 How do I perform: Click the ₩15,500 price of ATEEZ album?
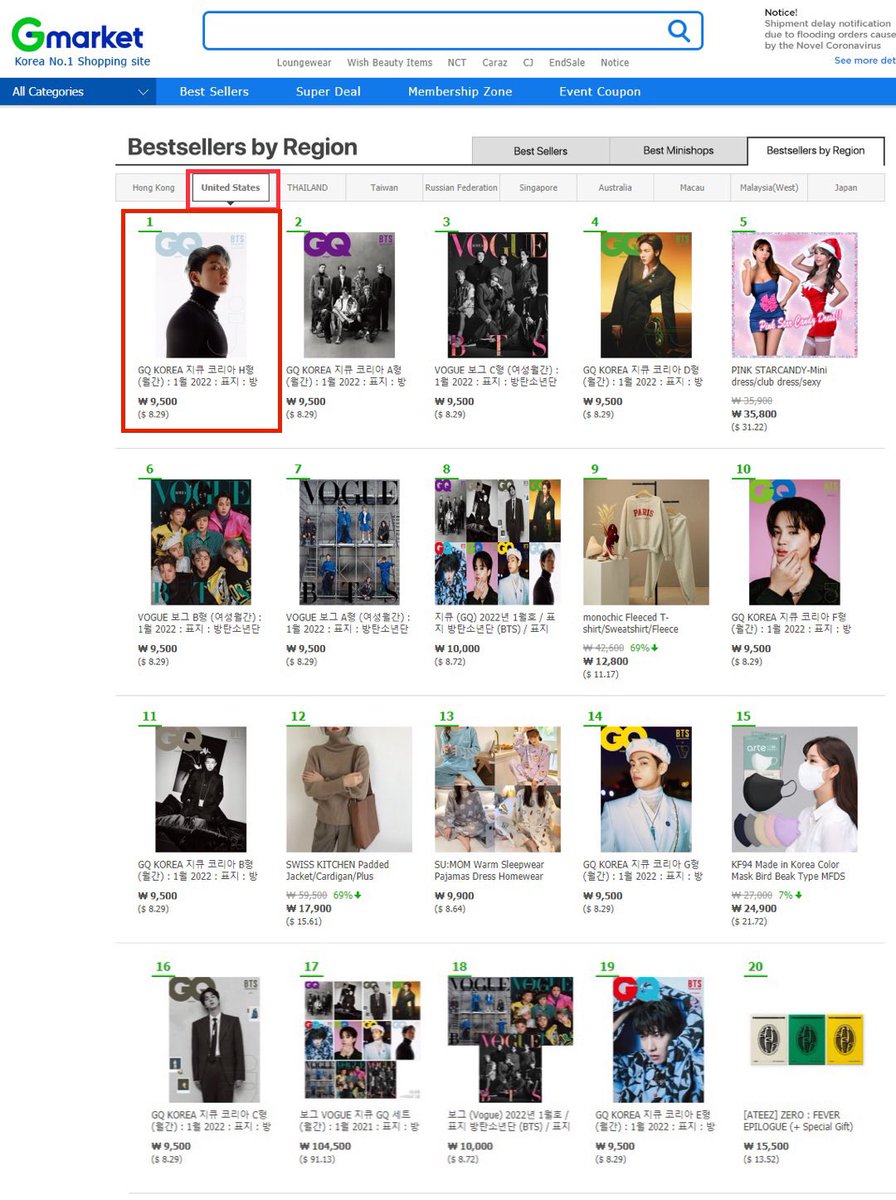coord(766,1146)
